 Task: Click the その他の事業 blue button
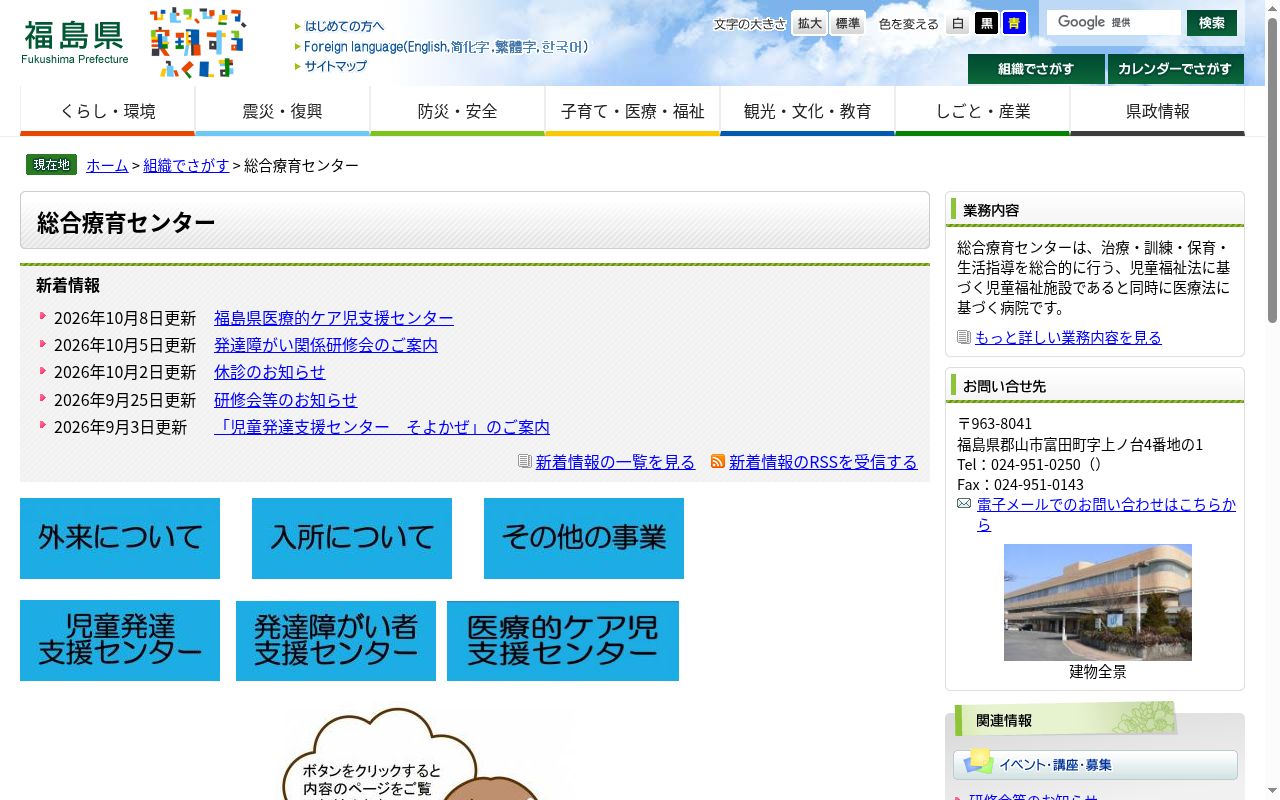tap(584, 538)
